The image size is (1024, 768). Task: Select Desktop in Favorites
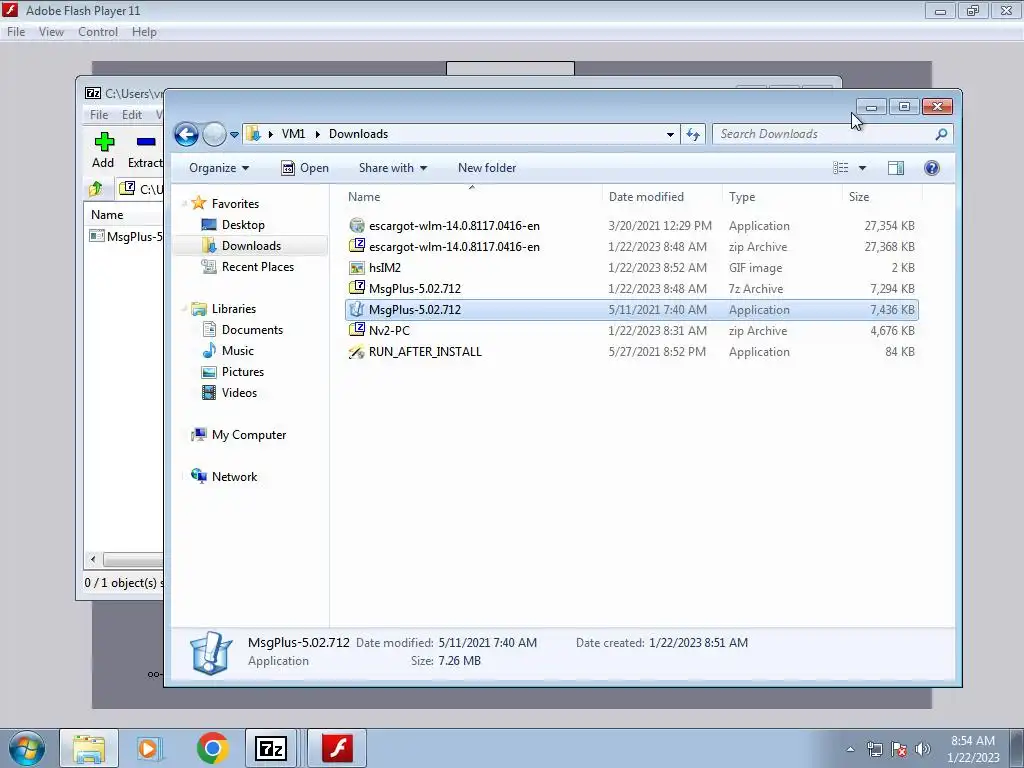(x=243, y=225)
